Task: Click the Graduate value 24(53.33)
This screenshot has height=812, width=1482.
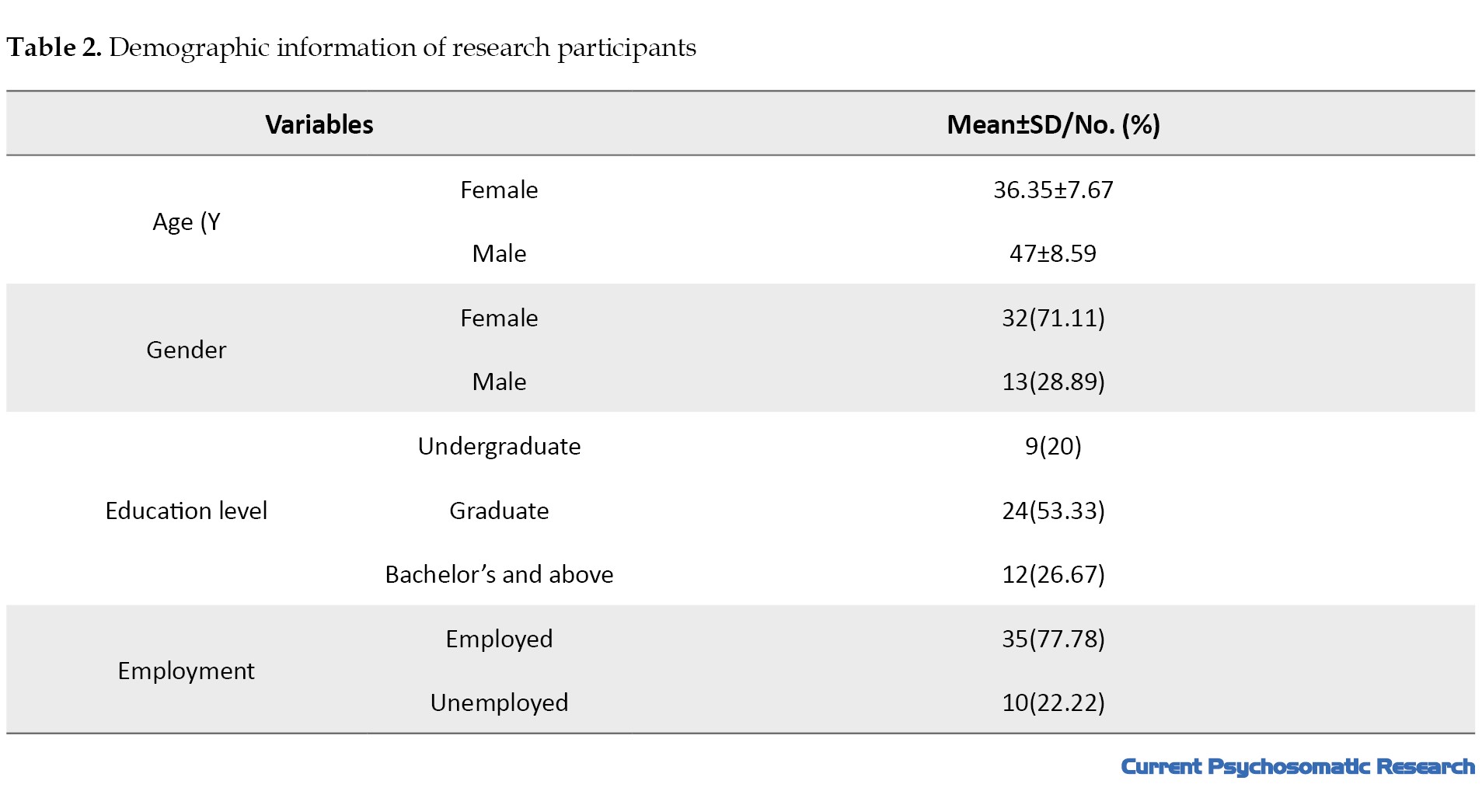Action: point(1053,511)
